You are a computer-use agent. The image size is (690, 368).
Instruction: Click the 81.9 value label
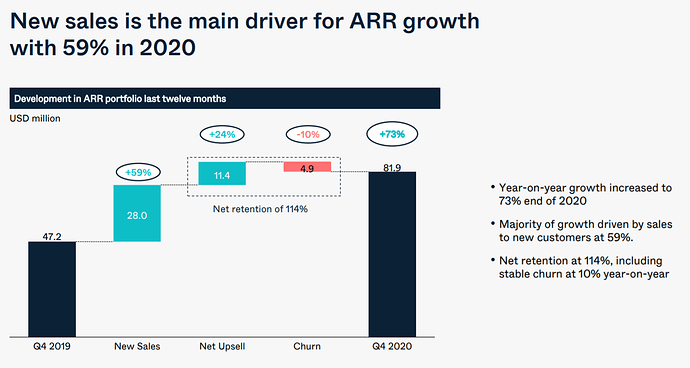[x=392, y=168]
